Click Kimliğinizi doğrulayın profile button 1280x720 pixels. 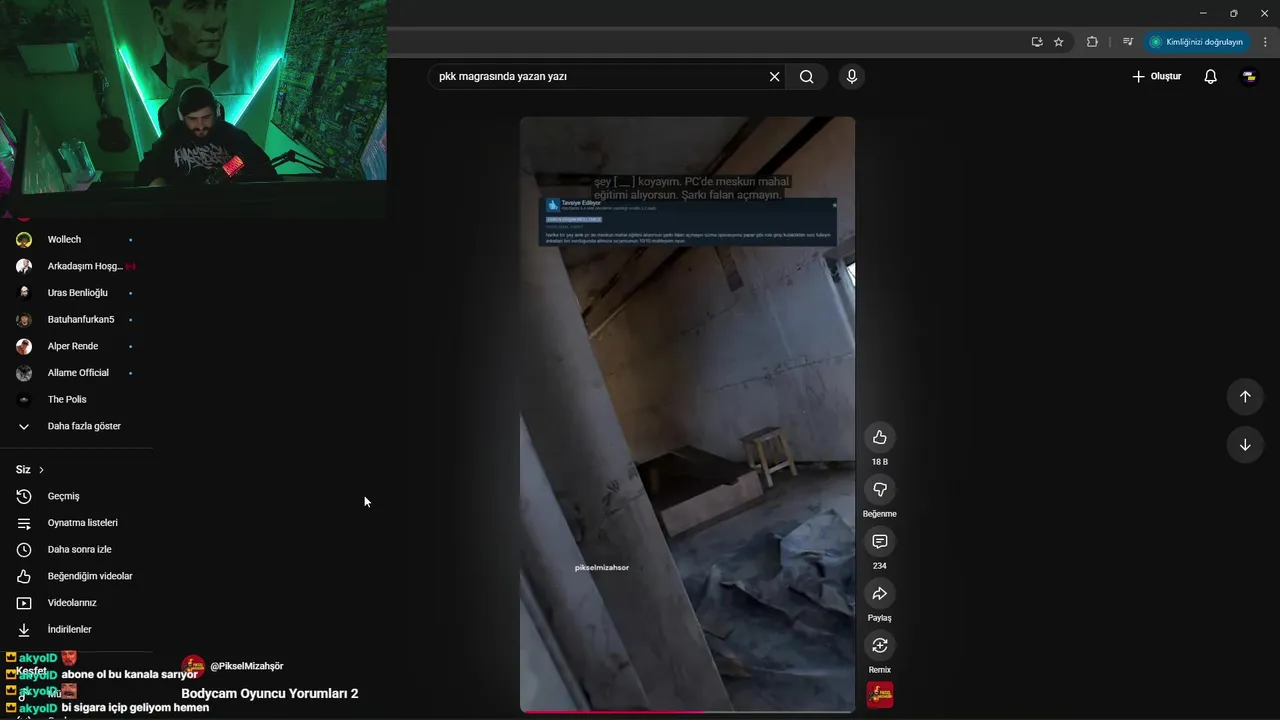(x=1196, y=42)
